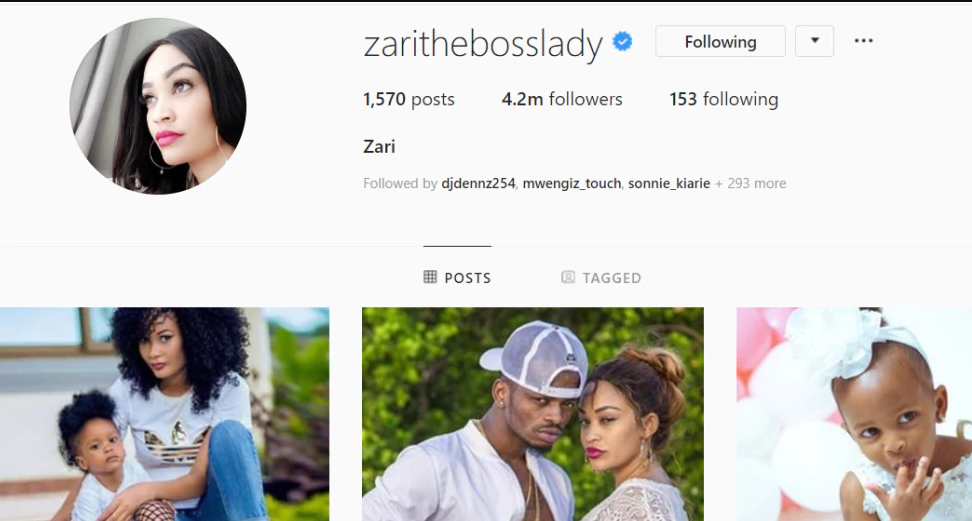The width and height of the screenshot is (972, 521).
Task: Open Zari's circular profile picture
Action: pos(158,106)
